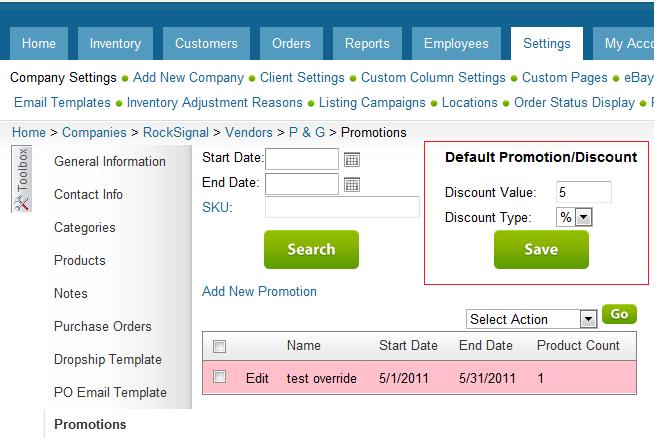The image size is (656, 441).
Task: Check the test override promotion row
Action: [219, 377]
